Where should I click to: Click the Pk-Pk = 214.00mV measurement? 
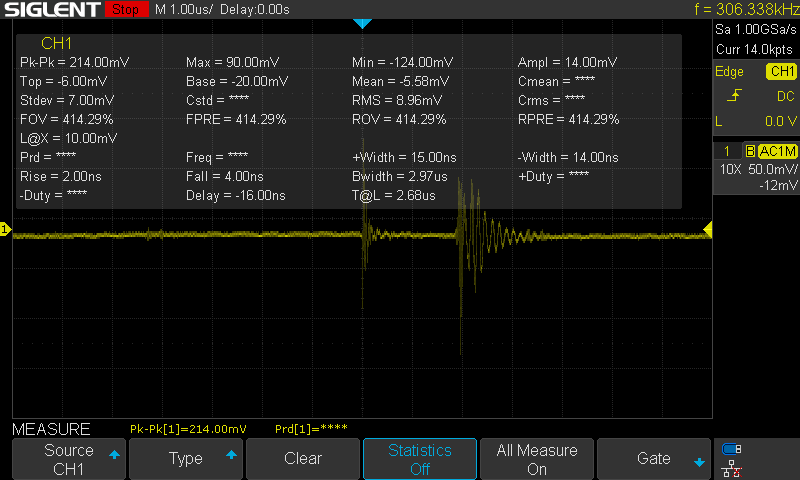(74, 62)
